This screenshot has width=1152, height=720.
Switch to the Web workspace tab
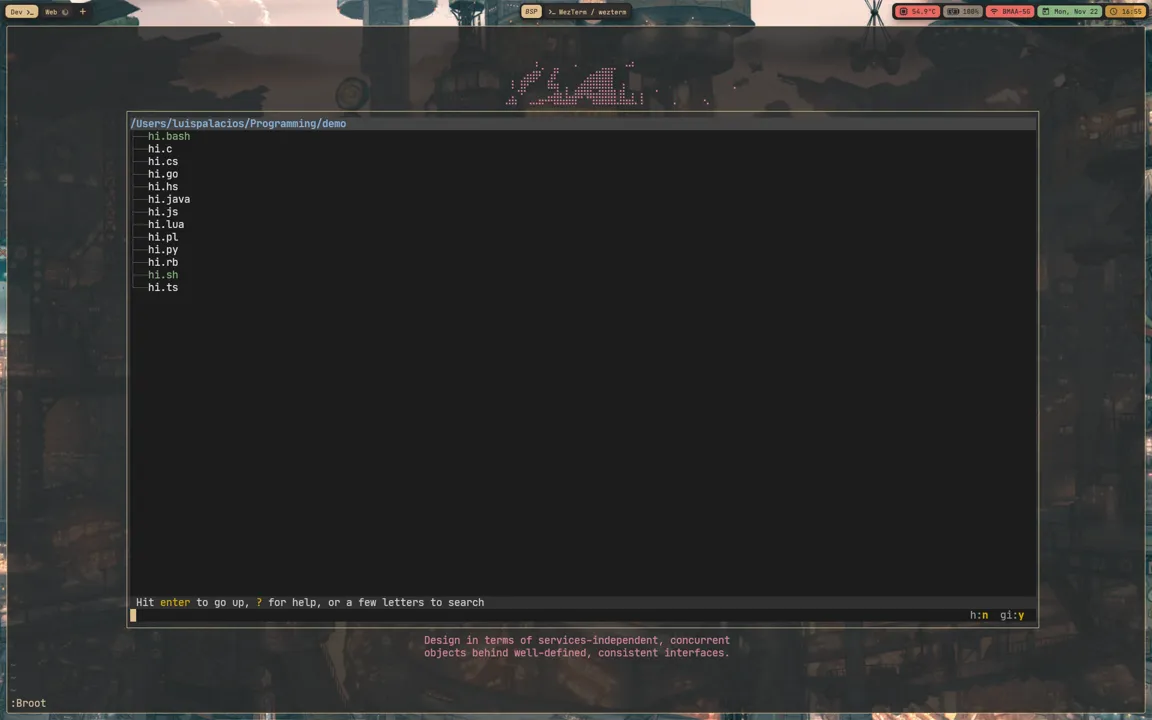[57, 12]
